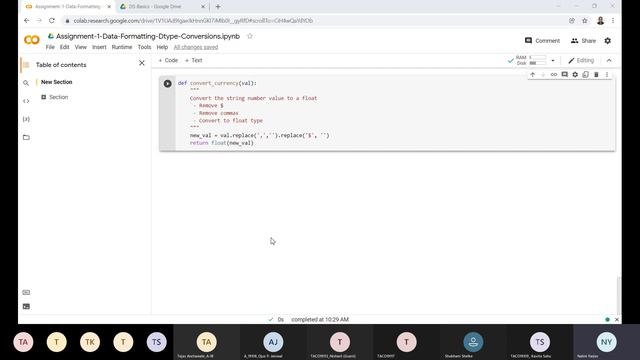Open the Tools menu

click(x=144, y=47)
